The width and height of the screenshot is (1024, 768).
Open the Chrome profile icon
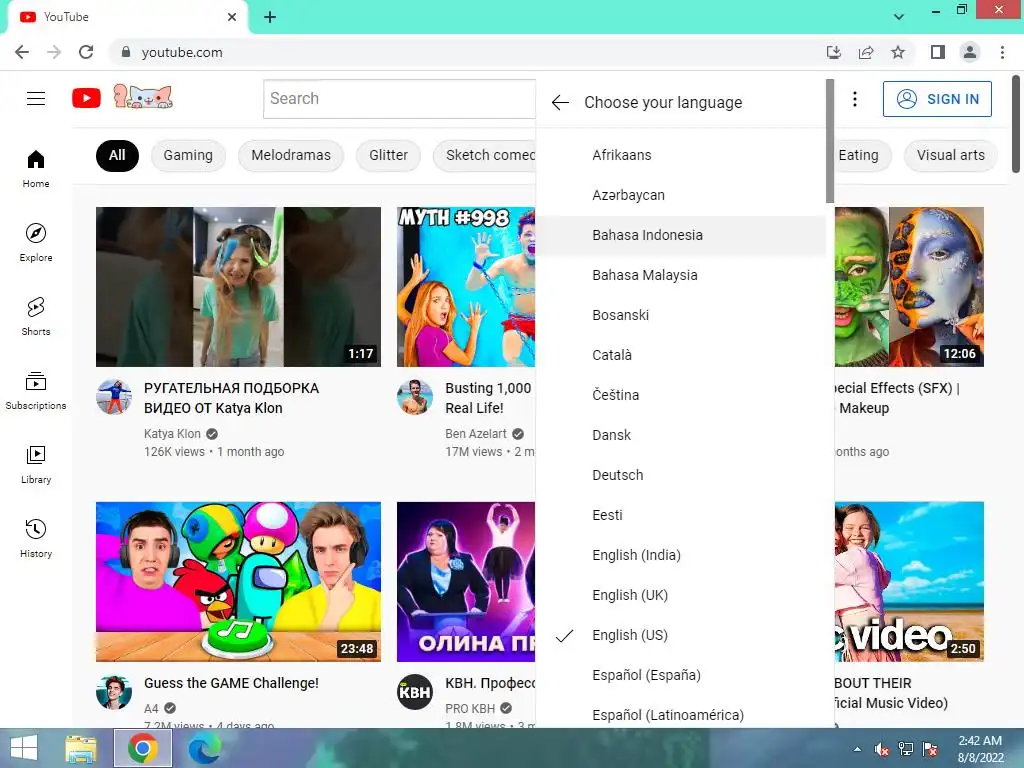970,52
